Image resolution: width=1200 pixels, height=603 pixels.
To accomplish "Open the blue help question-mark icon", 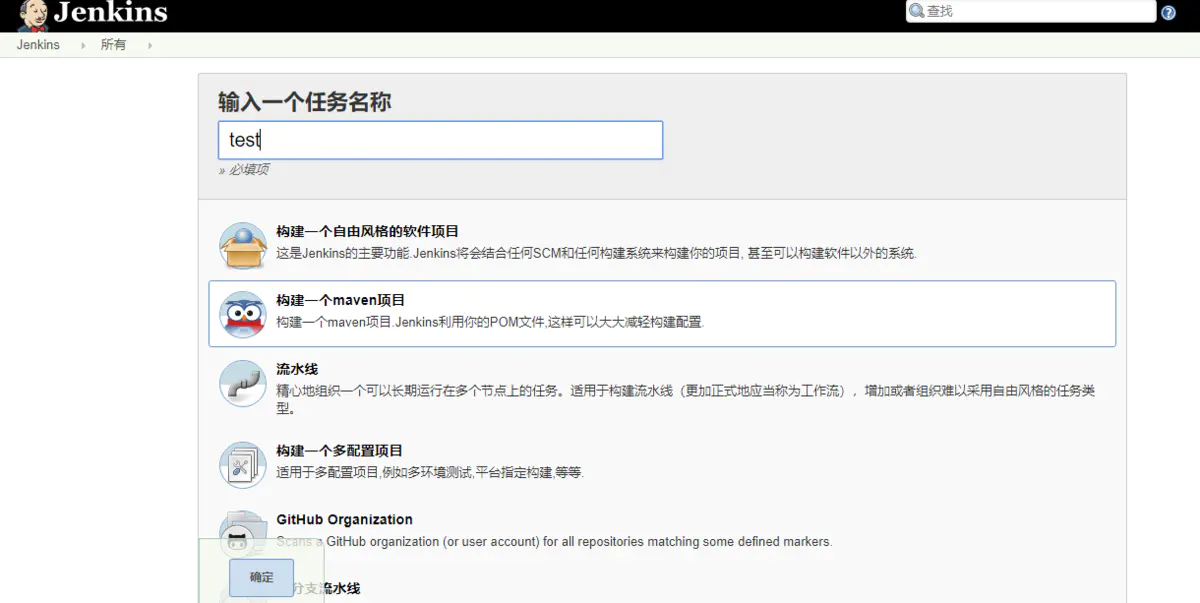I will pos(1168,12).
